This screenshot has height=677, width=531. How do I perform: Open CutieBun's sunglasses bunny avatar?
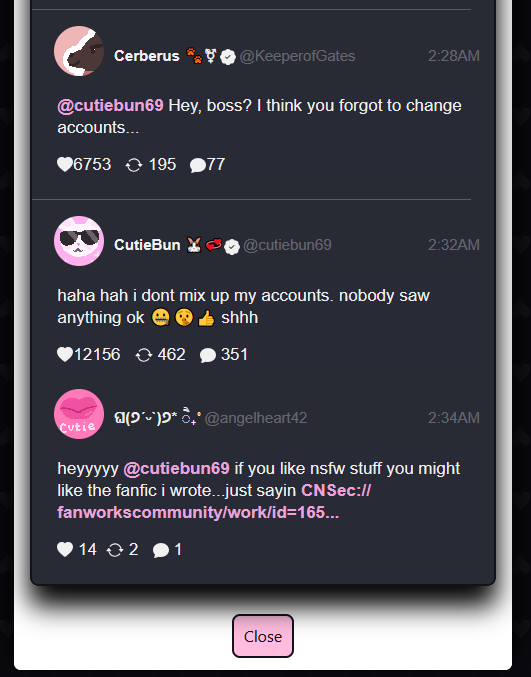79,241
